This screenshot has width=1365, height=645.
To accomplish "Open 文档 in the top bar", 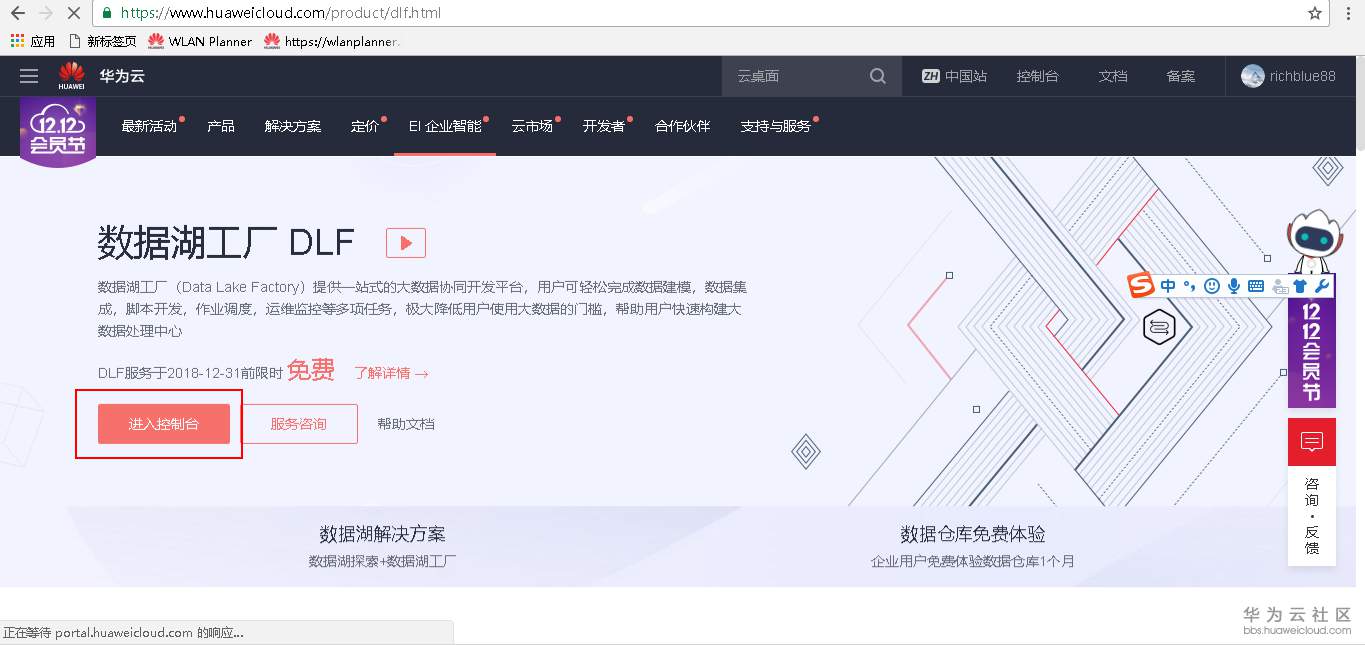I will click(1113, 76).
